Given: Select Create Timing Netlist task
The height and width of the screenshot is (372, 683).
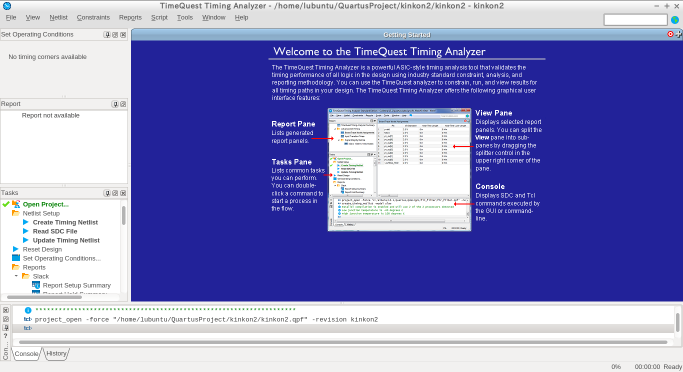Looking at the screenshot, I should (65, 223).
